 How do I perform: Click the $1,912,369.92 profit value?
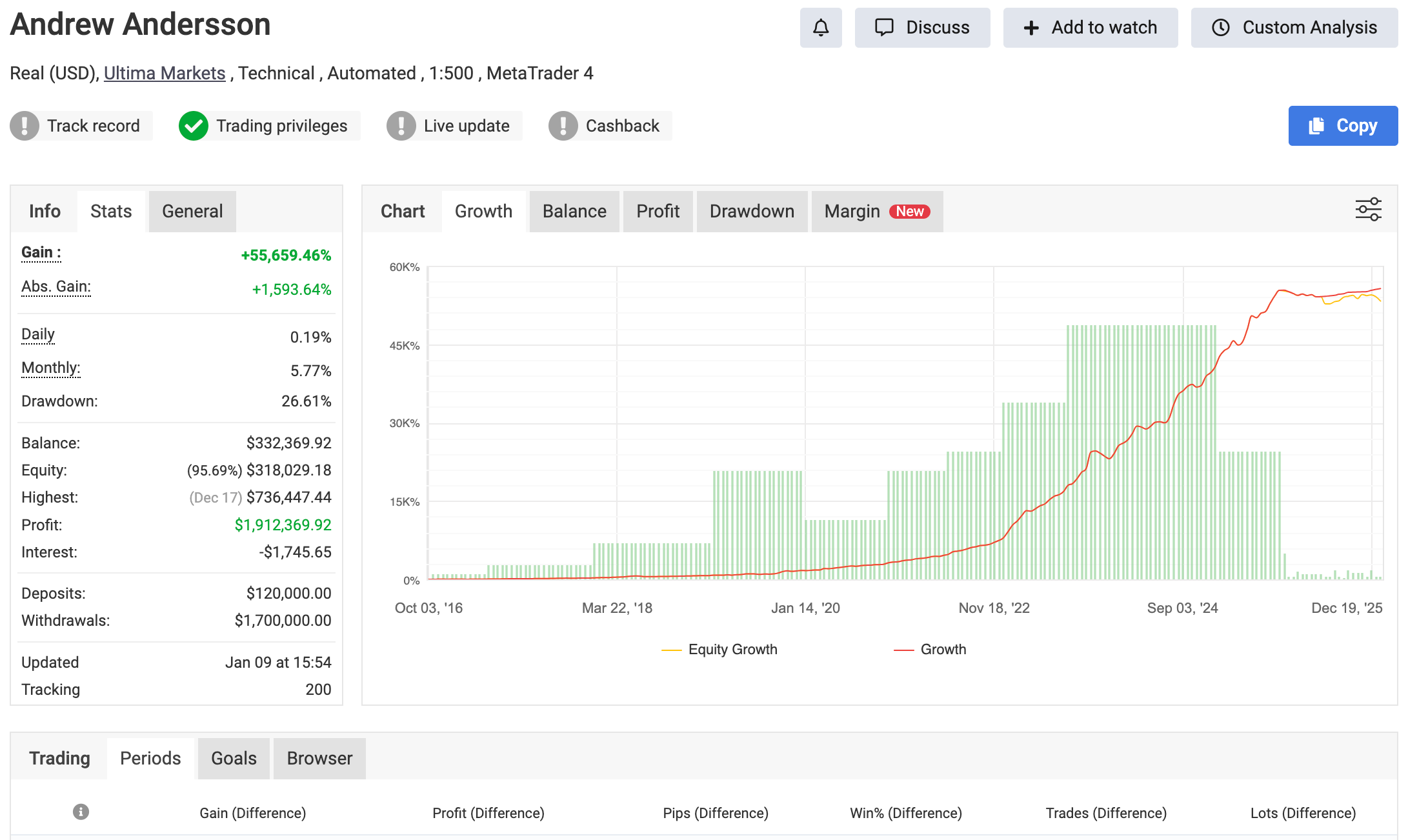click(283, 525)
